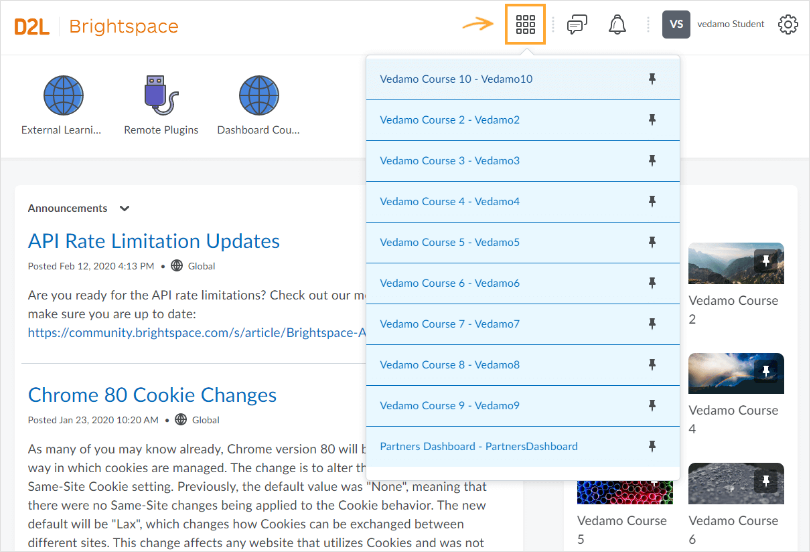Screen dimensions: 810x552
Task: Open Dashboard Courses globe icon
Action: click(x=259, y=95)
